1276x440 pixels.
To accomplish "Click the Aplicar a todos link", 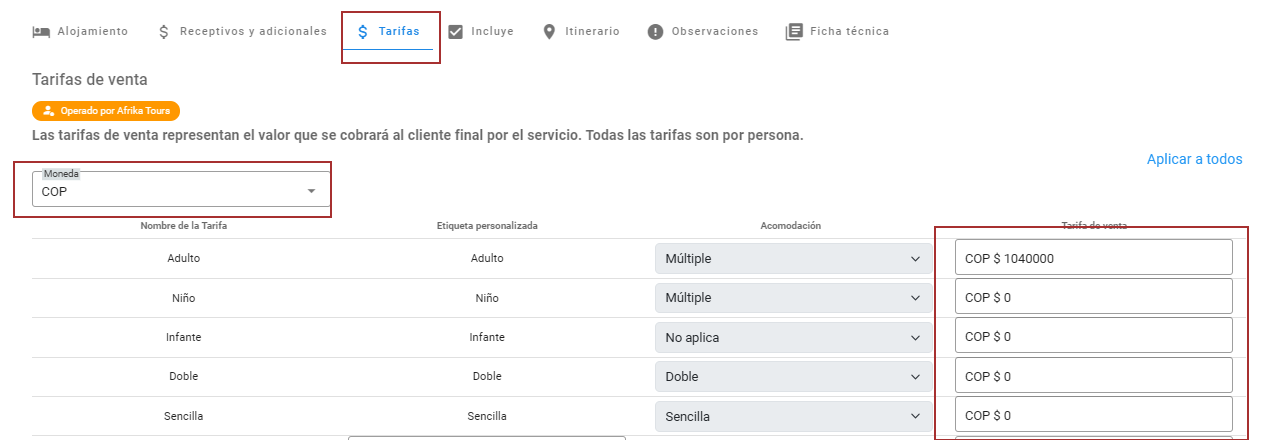I will click(x=1194, y=159).
